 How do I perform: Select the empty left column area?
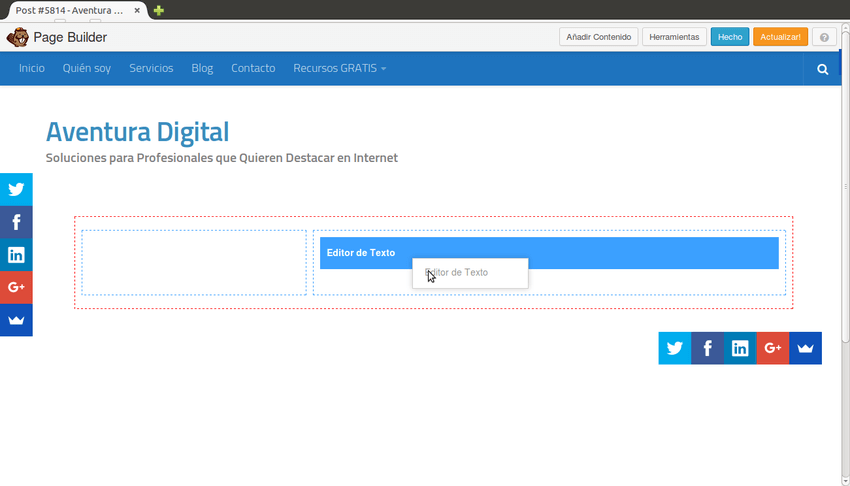[194, 262]
